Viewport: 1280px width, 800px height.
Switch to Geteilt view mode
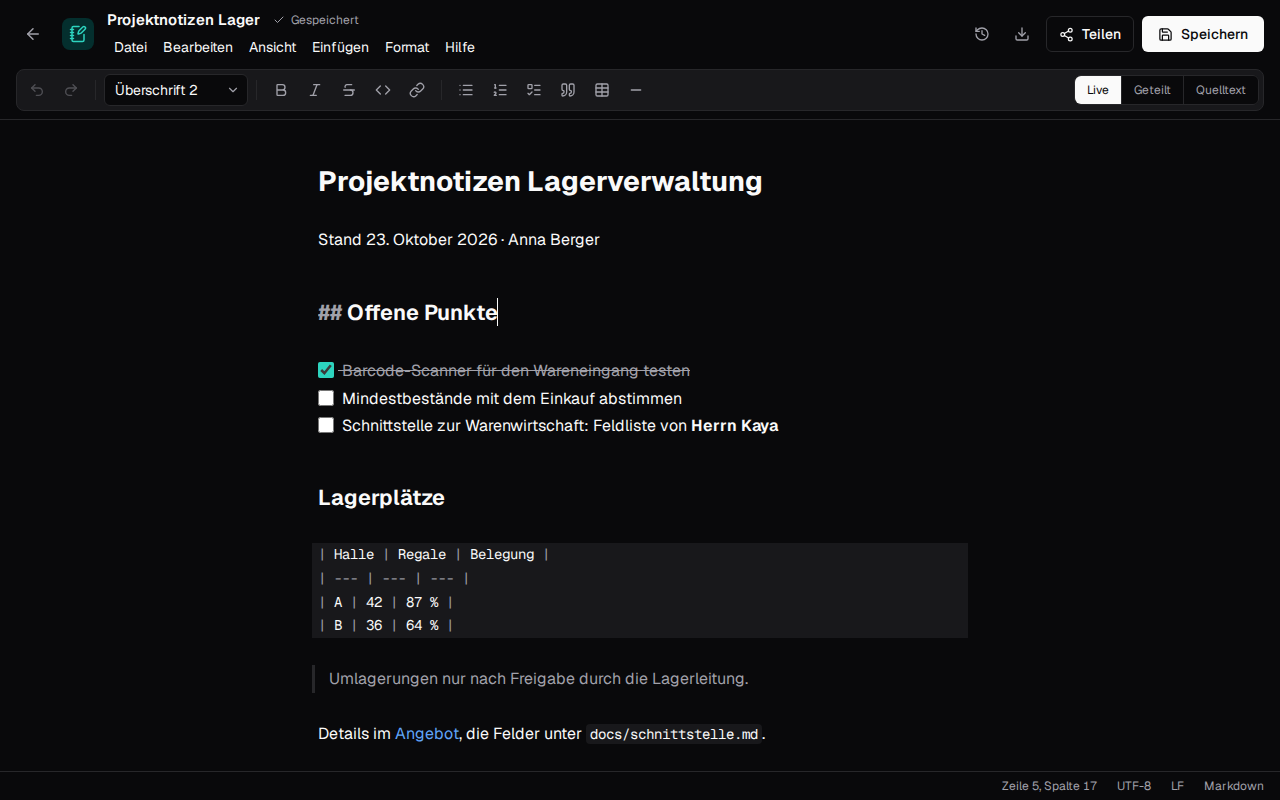pyautogui.click(x=1152, y=90)
